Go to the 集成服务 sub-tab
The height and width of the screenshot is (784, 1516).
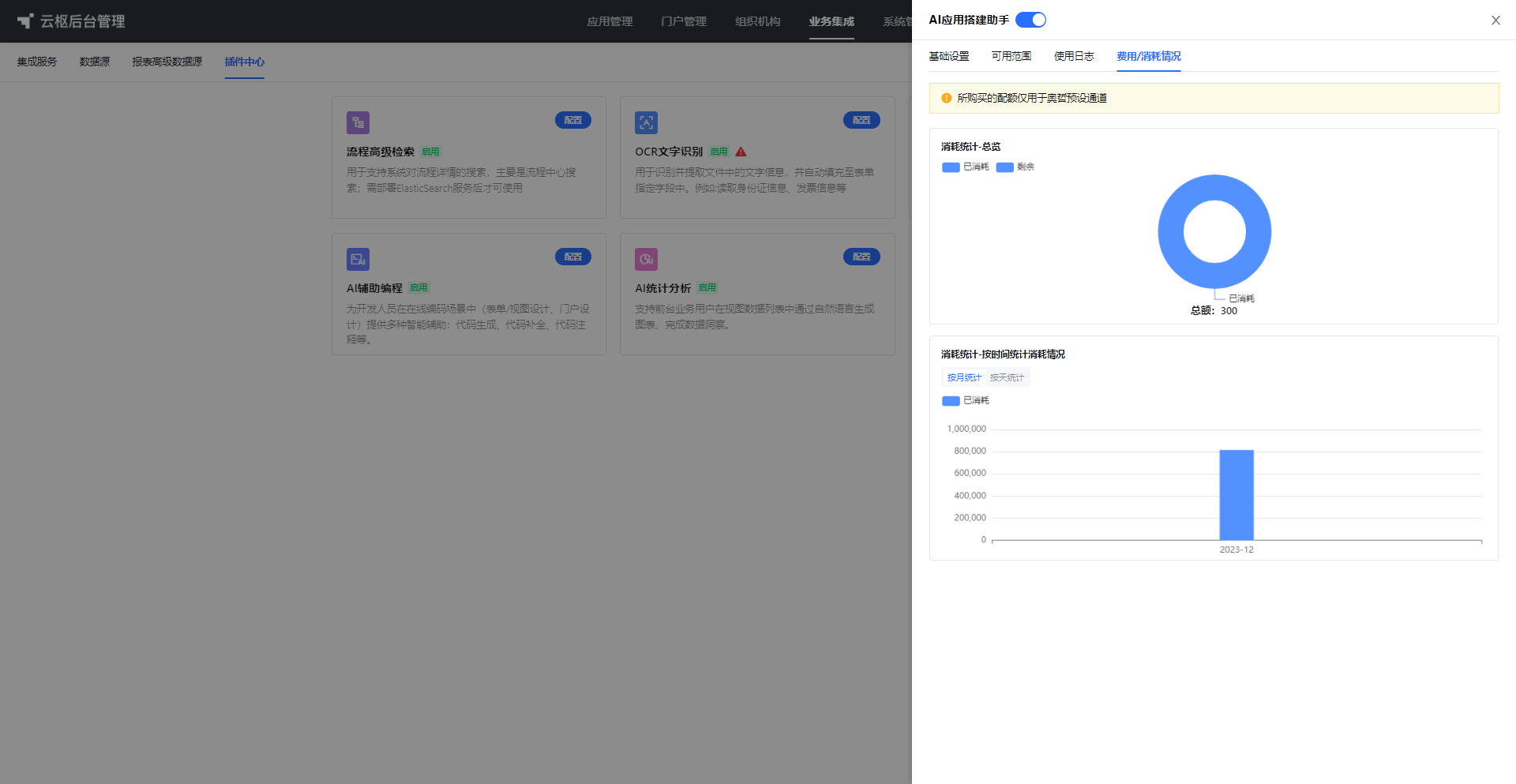point(37,62)
